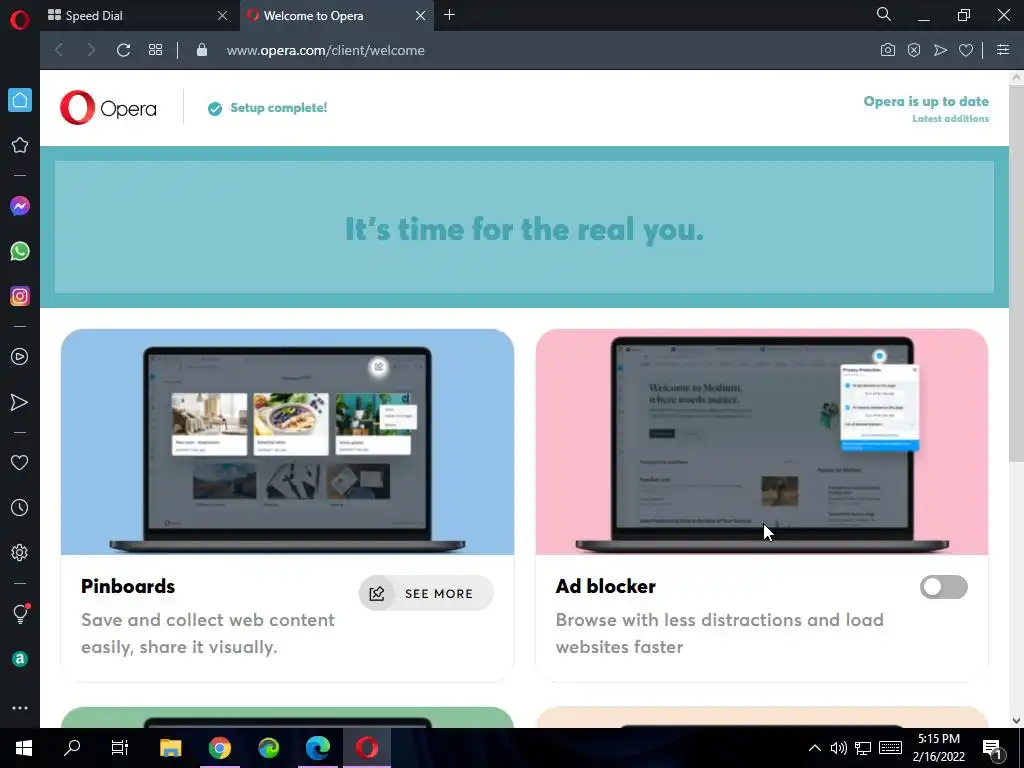
Task: Open Bookmarks star in sidebar
Action: 20,145
